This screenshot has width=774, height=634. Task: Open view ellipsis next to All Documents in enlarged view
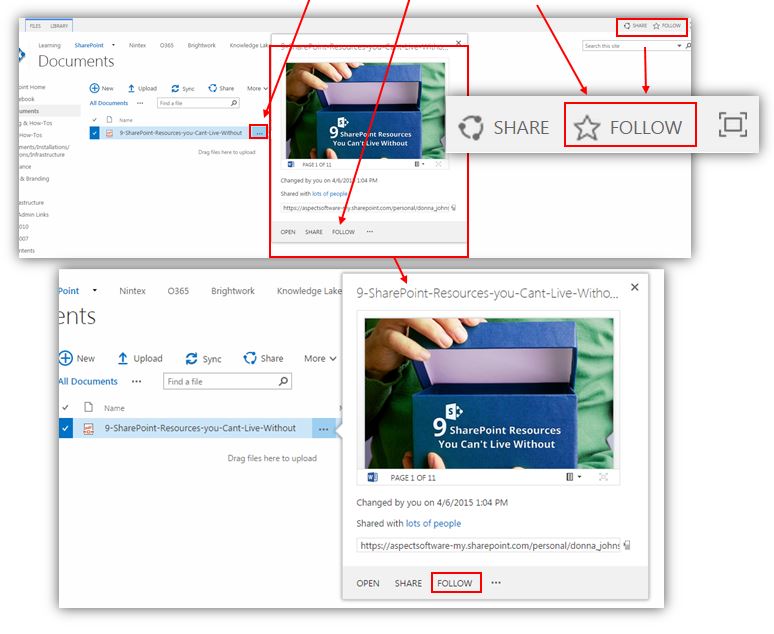tap(137, 381)
